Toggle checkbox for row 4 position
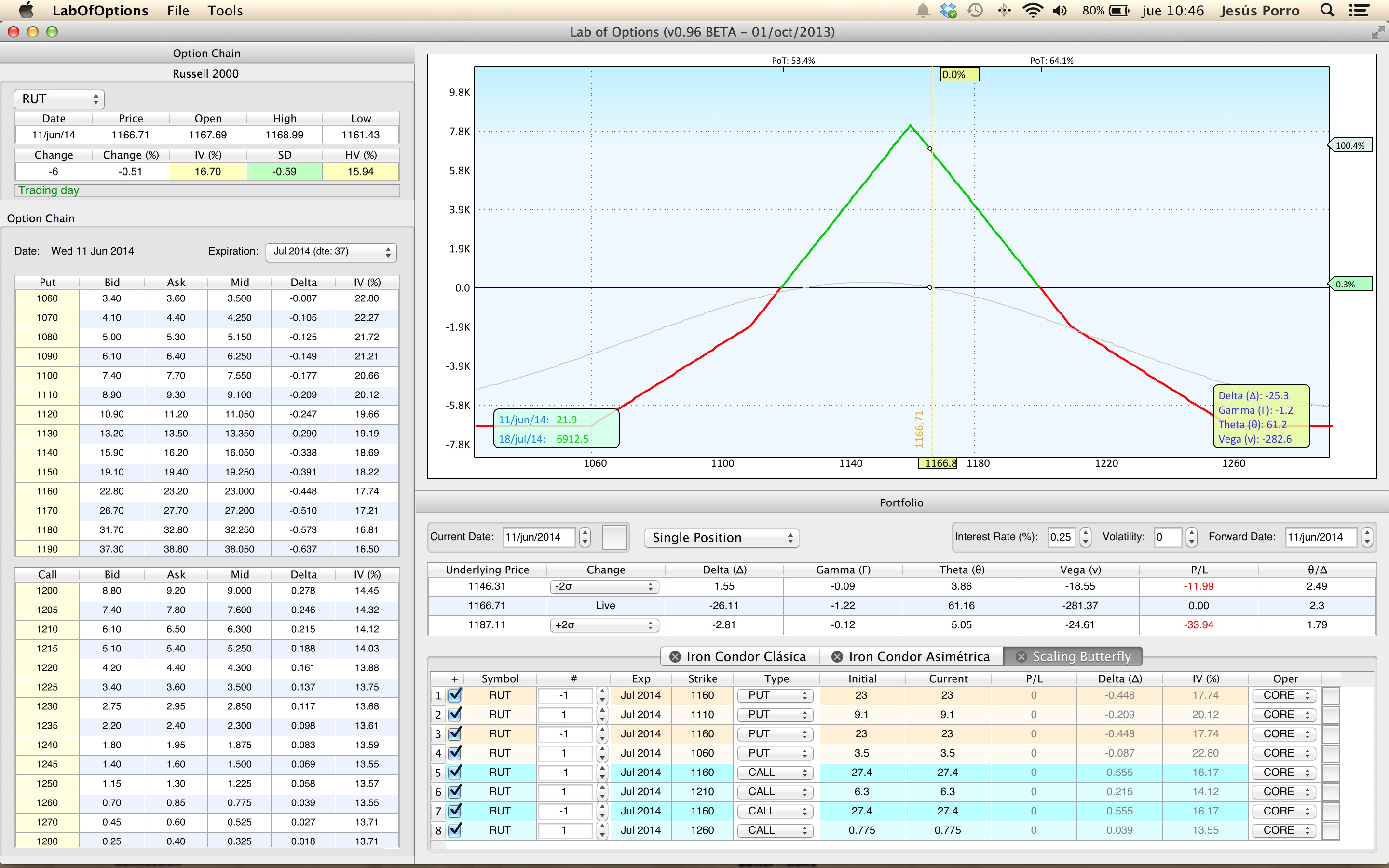The height and width of the screenshot is (868, 1389). (455, 753)
